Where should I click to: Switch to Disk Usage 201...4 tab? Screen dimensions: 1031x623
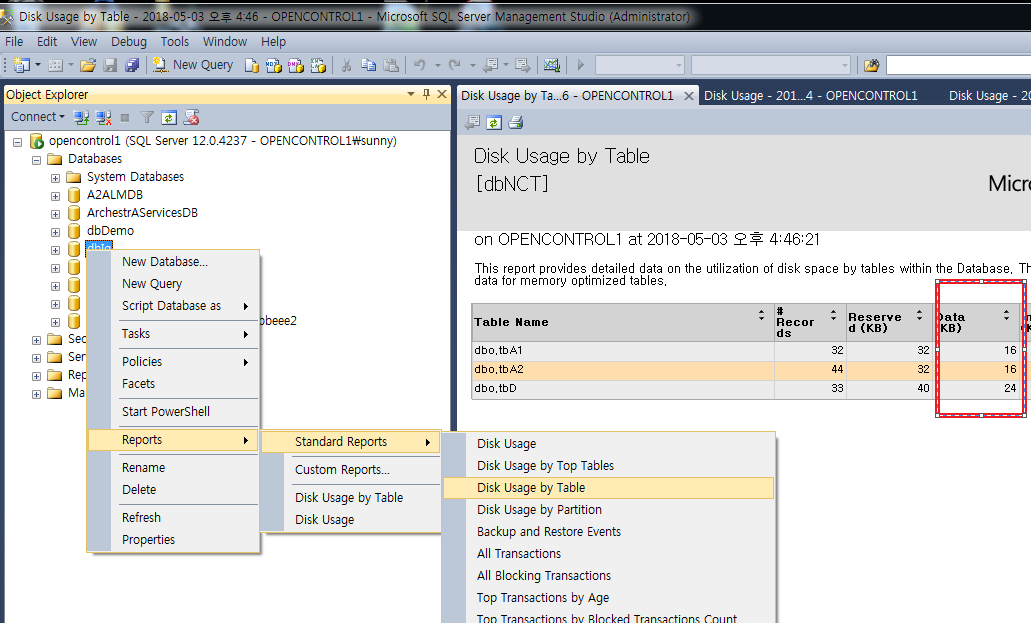pyautogui.click(x=811, y=95)
